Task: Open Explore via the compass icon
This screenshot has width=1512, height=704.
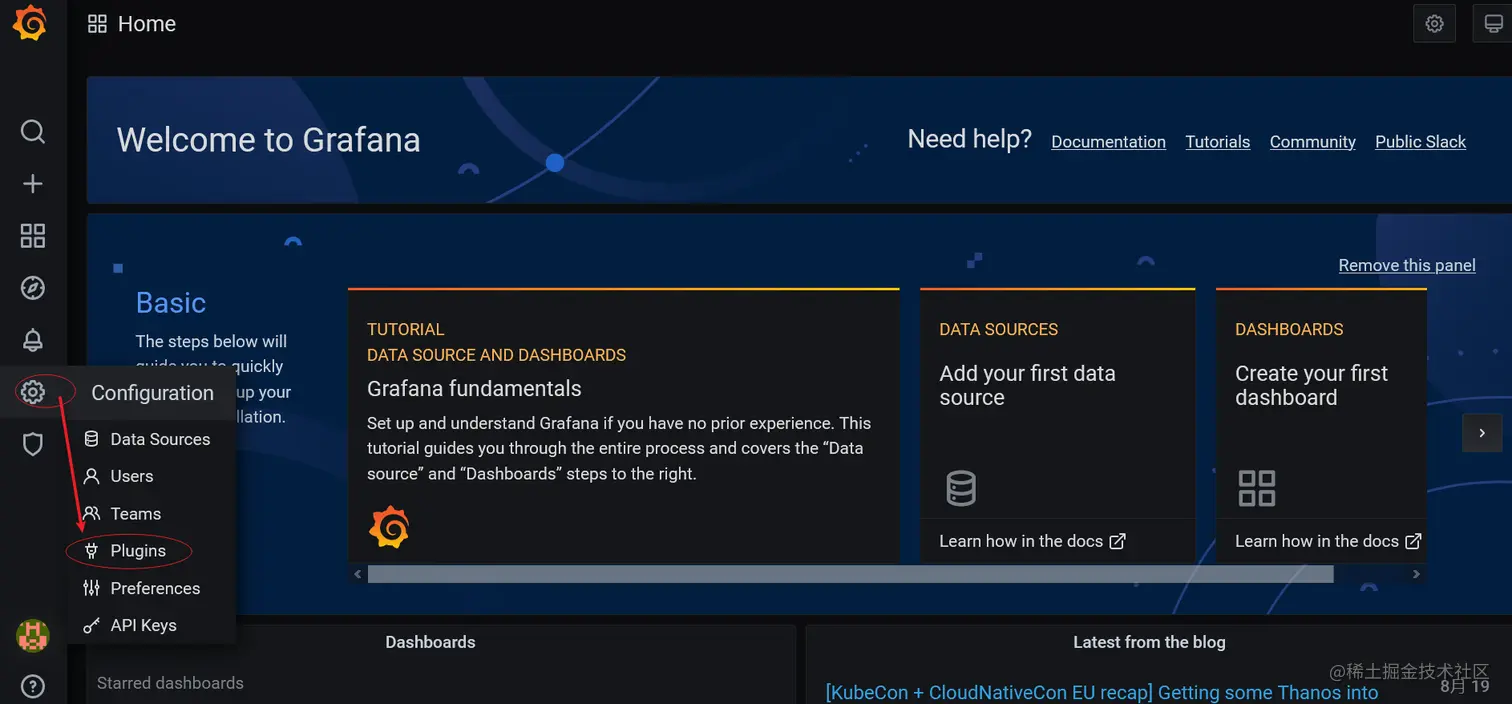Action: [x=32, y=287]
